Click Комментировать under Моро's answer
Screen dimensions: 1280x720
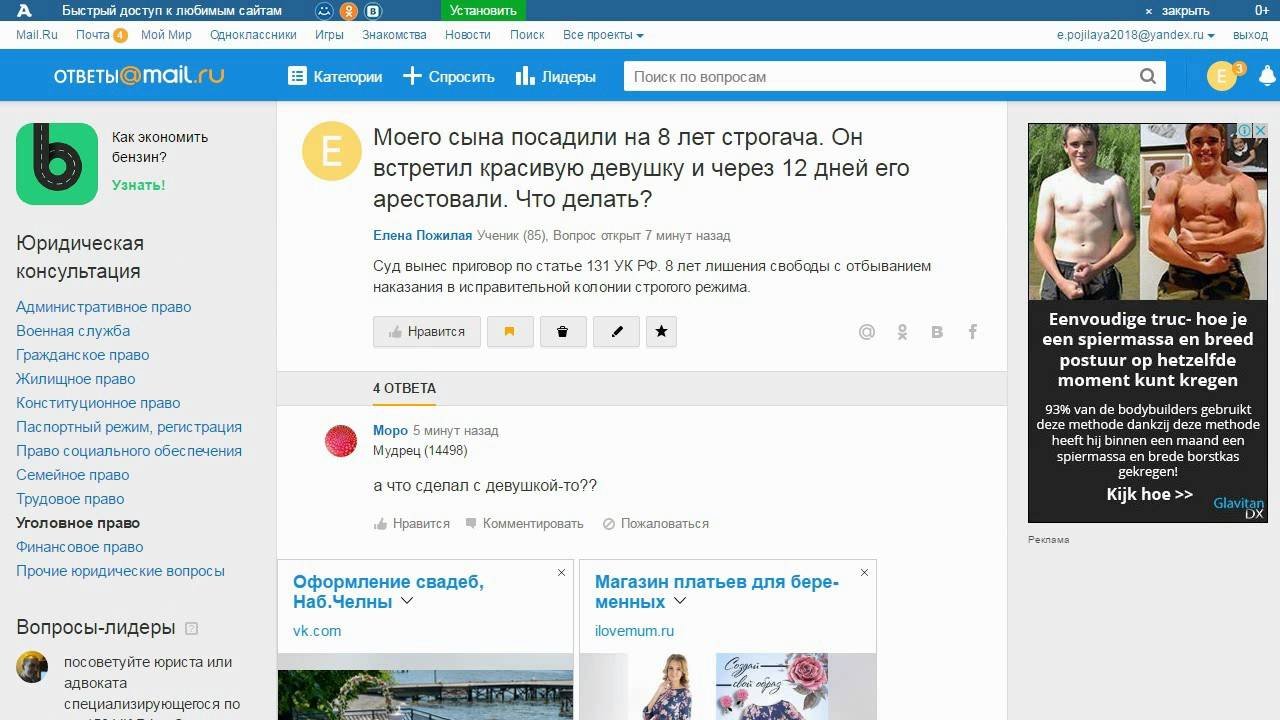point(523,524)
